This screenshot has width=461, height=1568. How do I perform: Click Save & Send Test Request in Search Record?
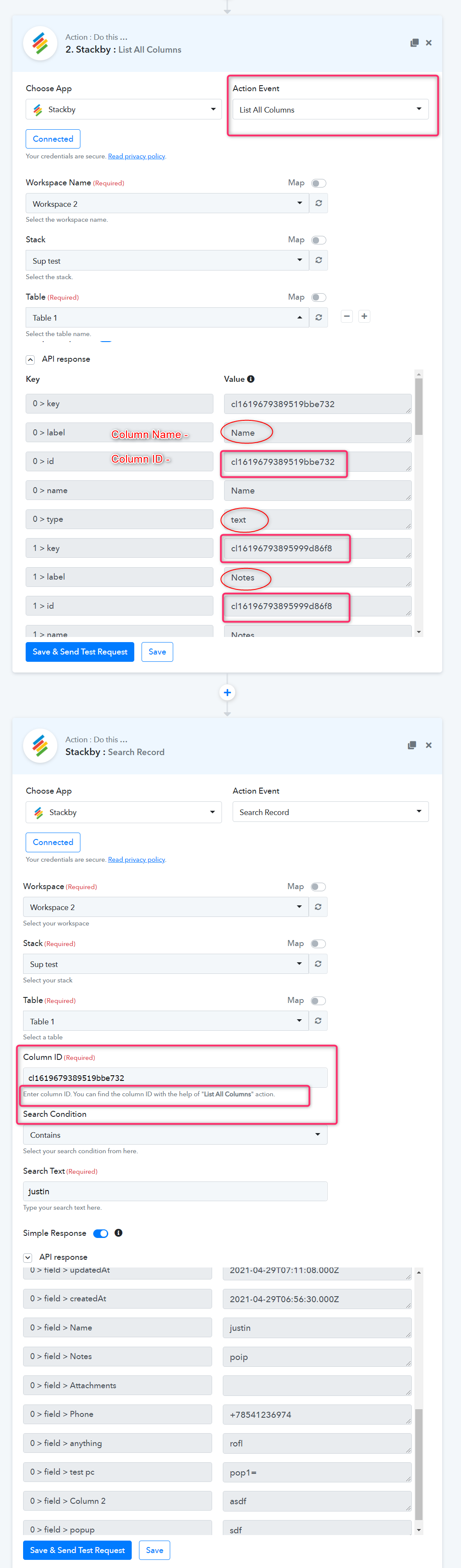tap(77, 1550)
